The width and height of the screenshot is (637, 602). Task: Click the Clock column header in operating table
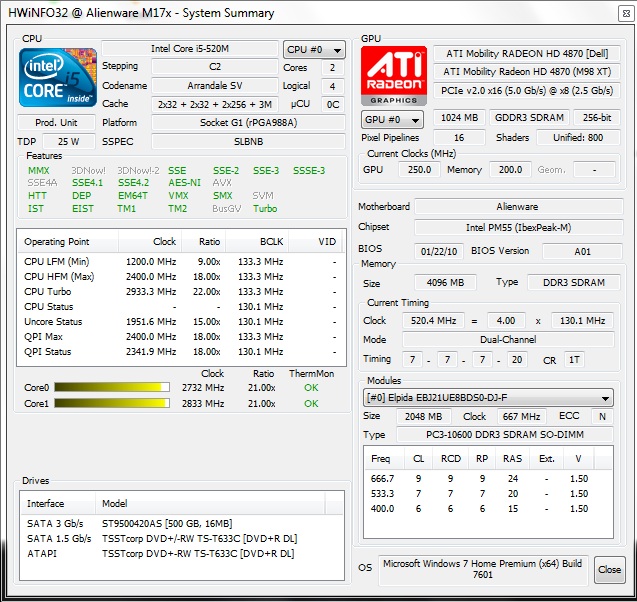tap(150, 242)
